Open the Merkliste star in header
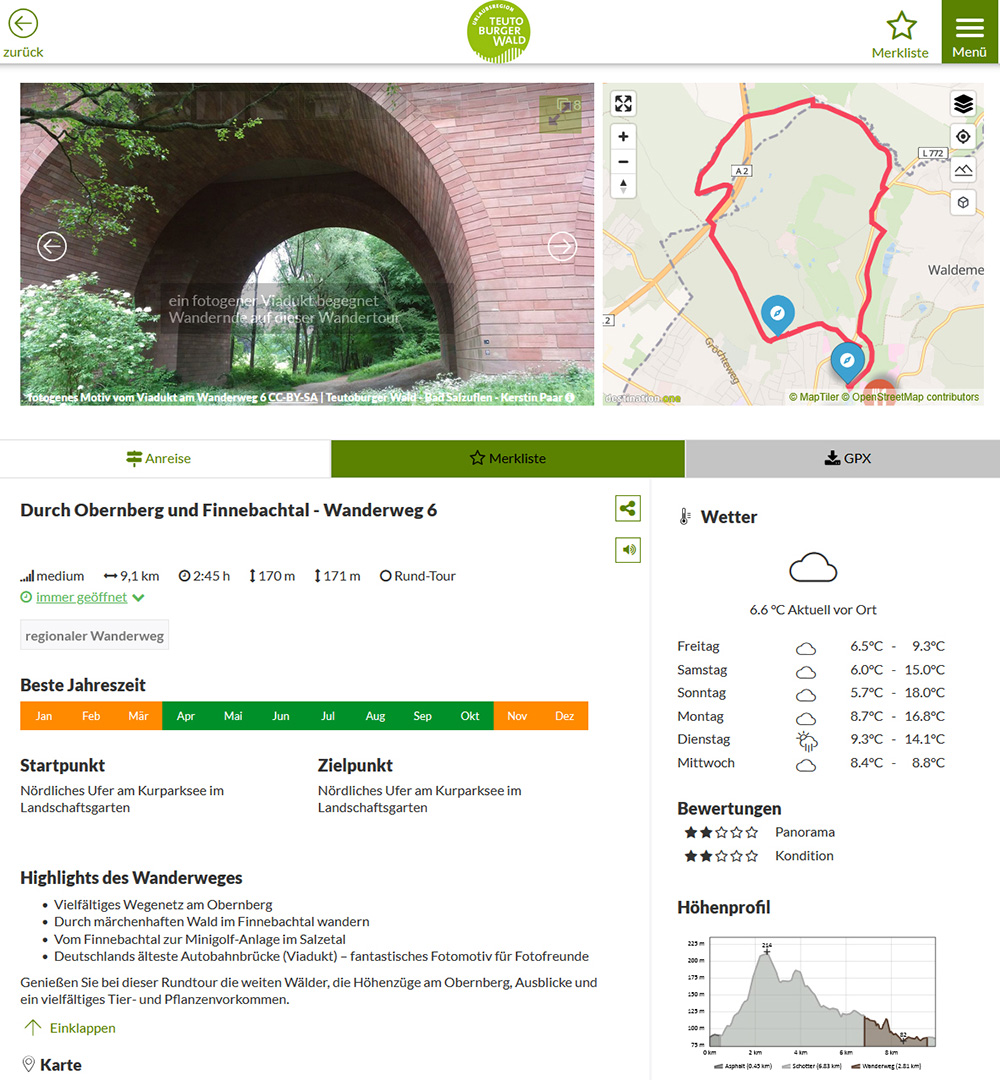This screenshot has height=1080, width=1000. pos(901,26)
